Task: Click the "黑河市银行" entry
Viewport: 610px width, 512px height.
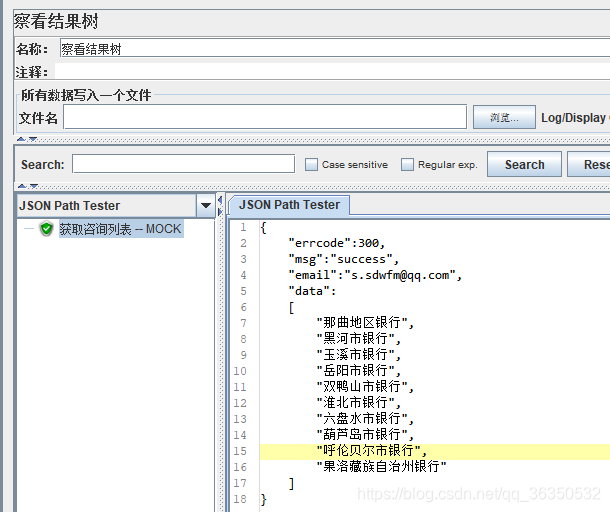Action: (x=358, y=338)
